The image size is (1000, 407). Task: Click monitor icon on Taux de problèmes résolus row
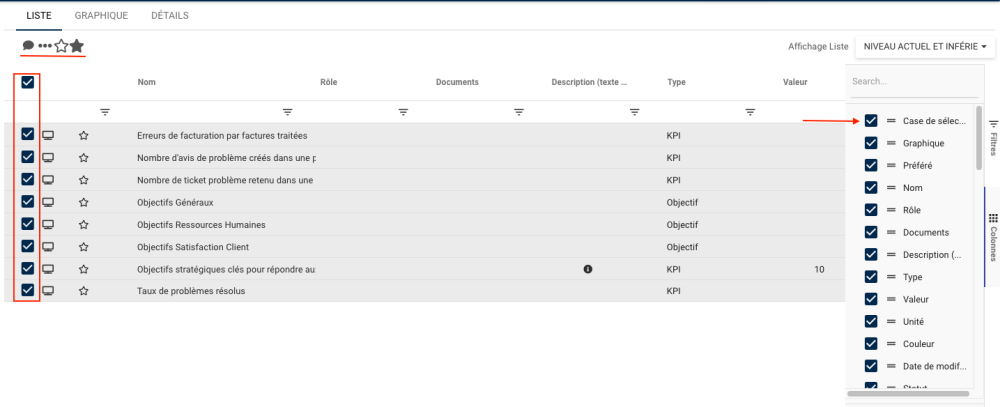pyautogui.click(x=48, y=291)
